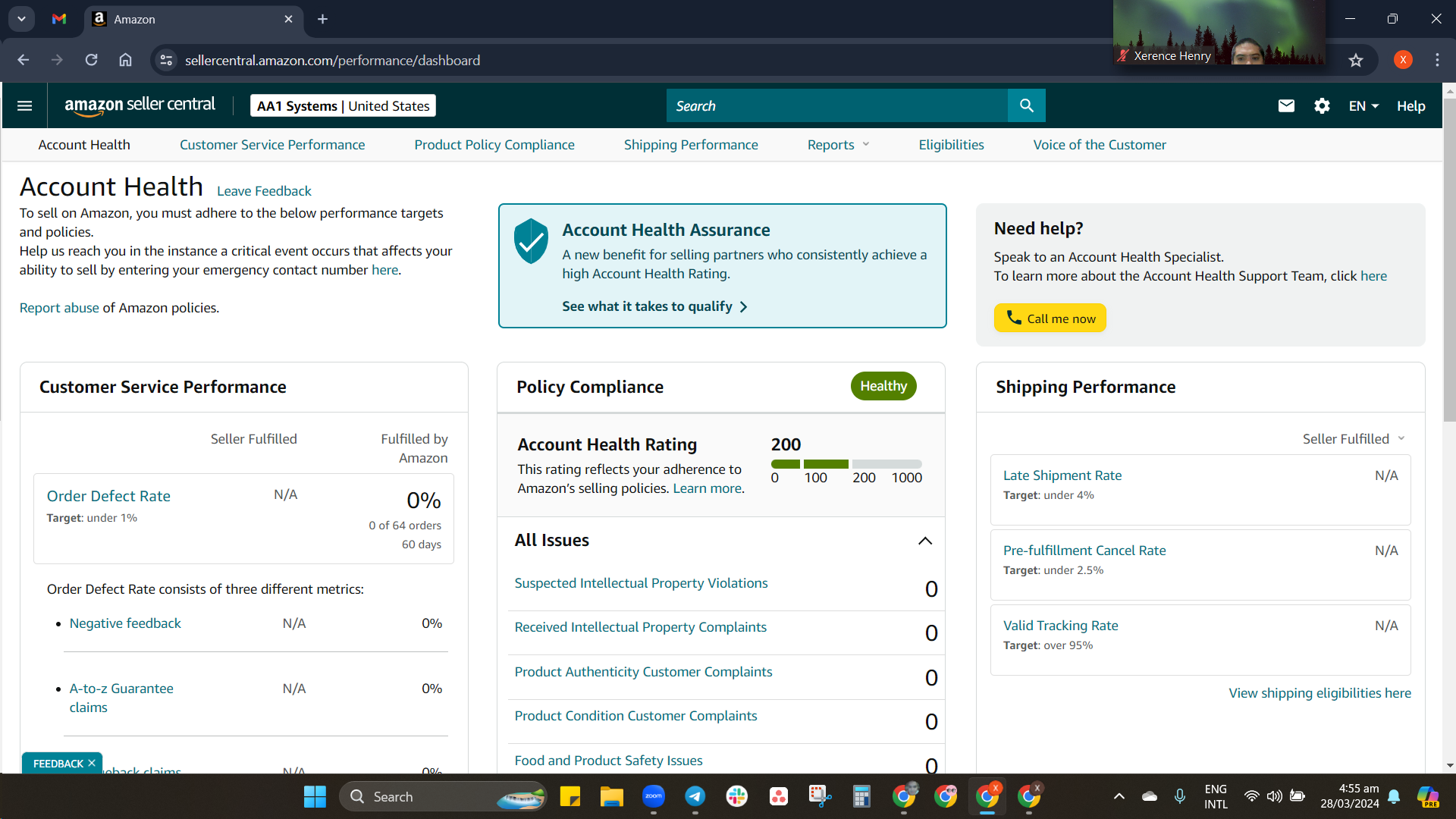Open File Explorer from the taskbar
The width and height of the screenshot is (1456, 819).
click(x=612, y=796)
